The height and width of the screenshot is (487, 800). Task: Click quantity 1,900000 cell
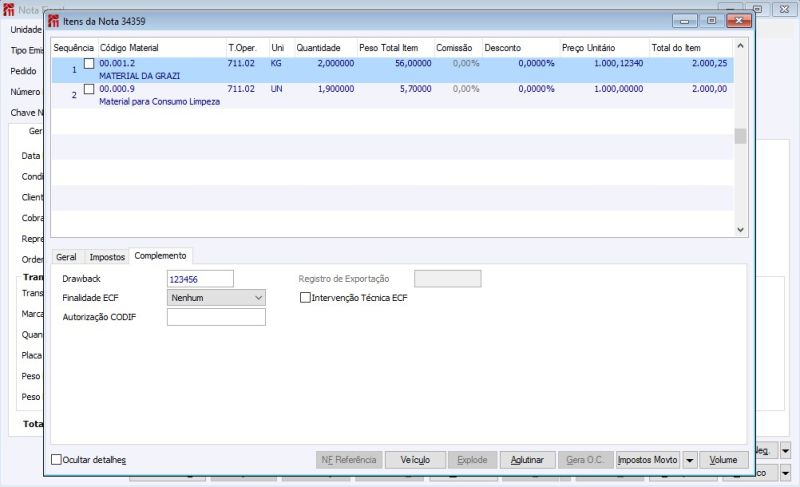[336, 89]
